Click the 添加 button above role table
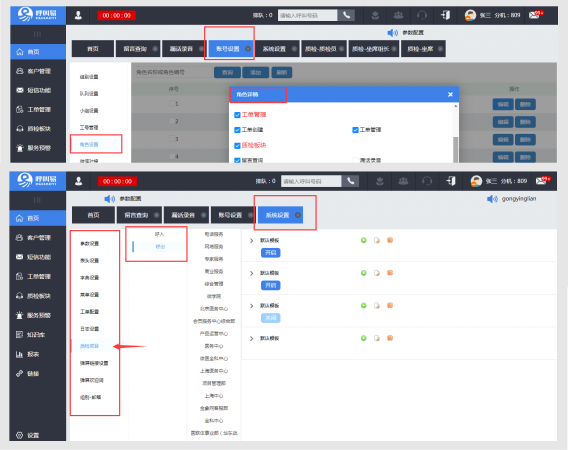Image resolution: width=568 pixels, height=450 pixels. [256, 72]
